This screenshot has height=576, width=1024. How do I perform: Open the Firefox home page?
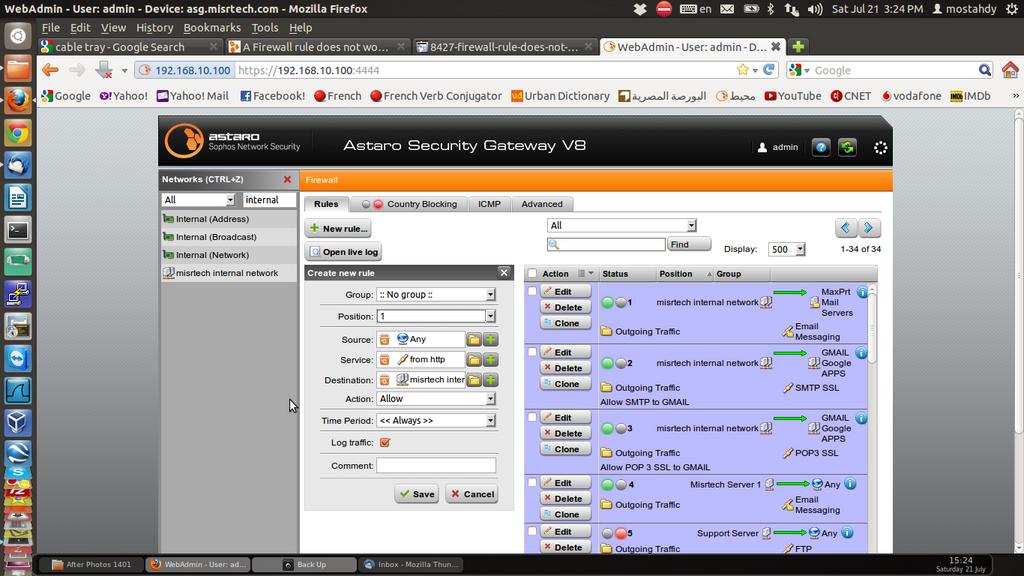click(x=1010, y=69)
